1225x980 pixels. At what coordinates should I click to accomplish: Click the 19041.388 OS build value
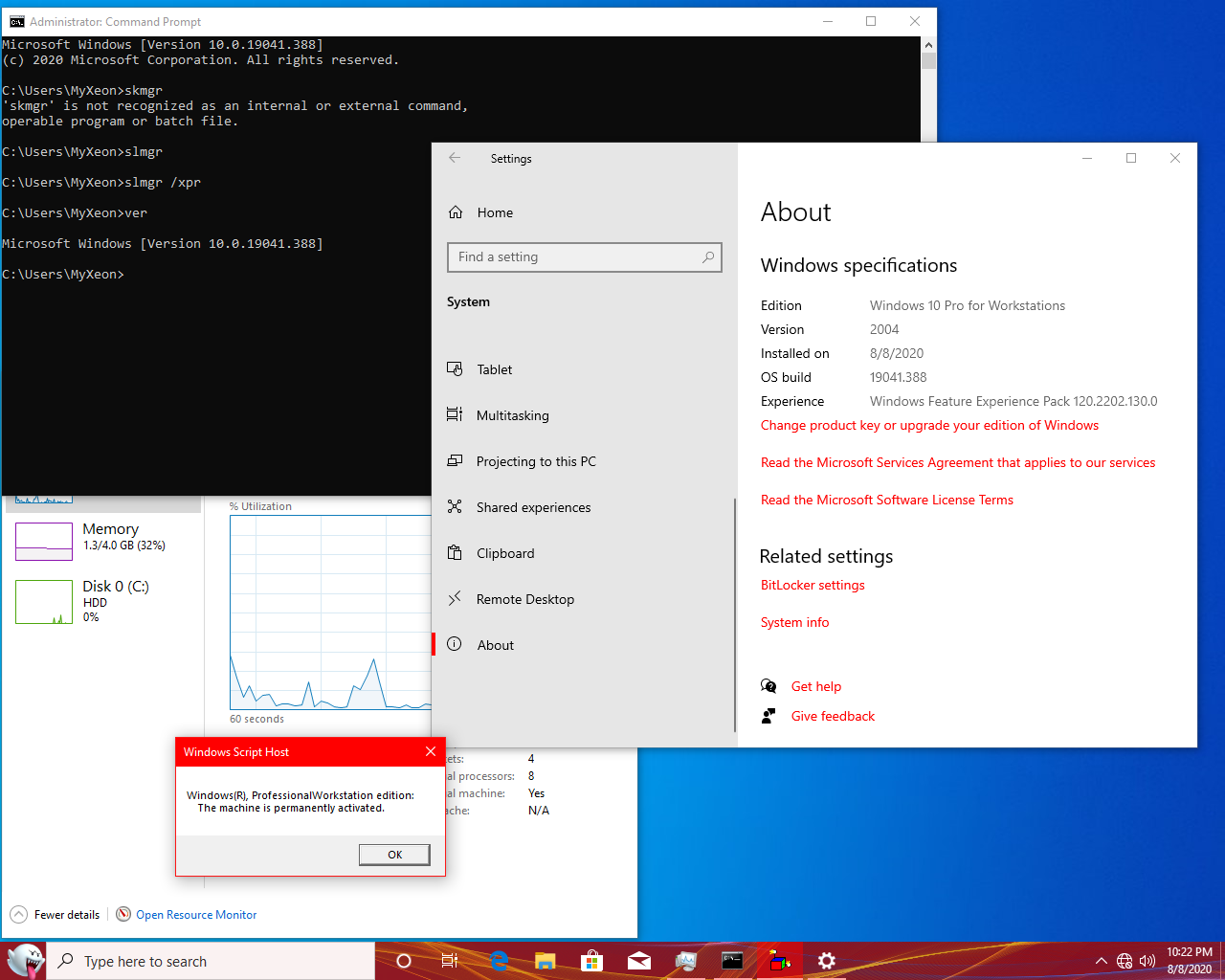click(x=898, y=377)
